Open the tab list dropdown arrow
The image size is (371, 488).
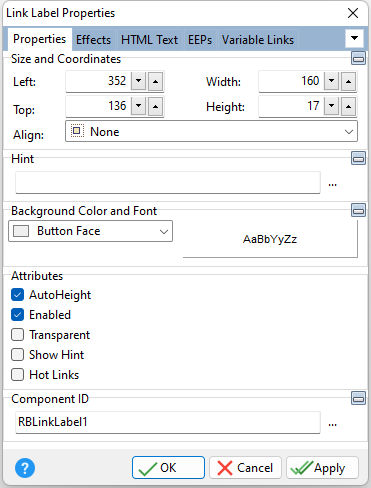354,38
